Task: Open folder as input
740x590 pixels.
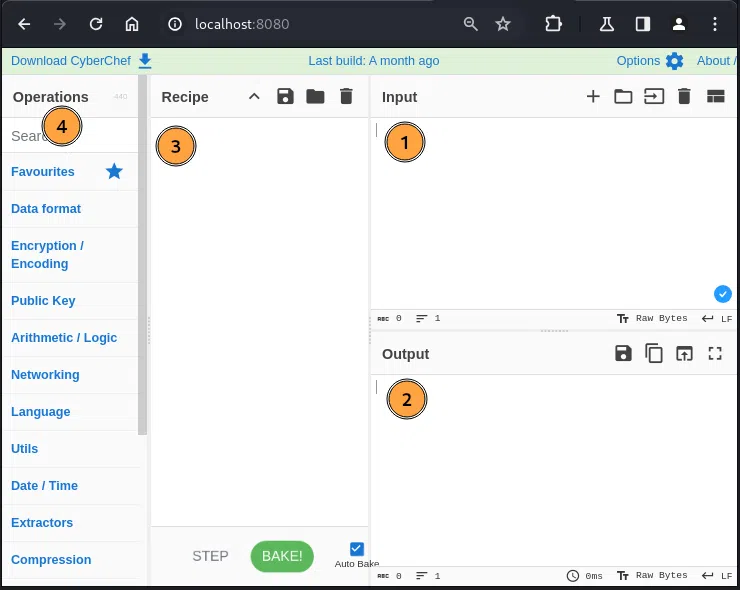Action: tap(623, 96)
